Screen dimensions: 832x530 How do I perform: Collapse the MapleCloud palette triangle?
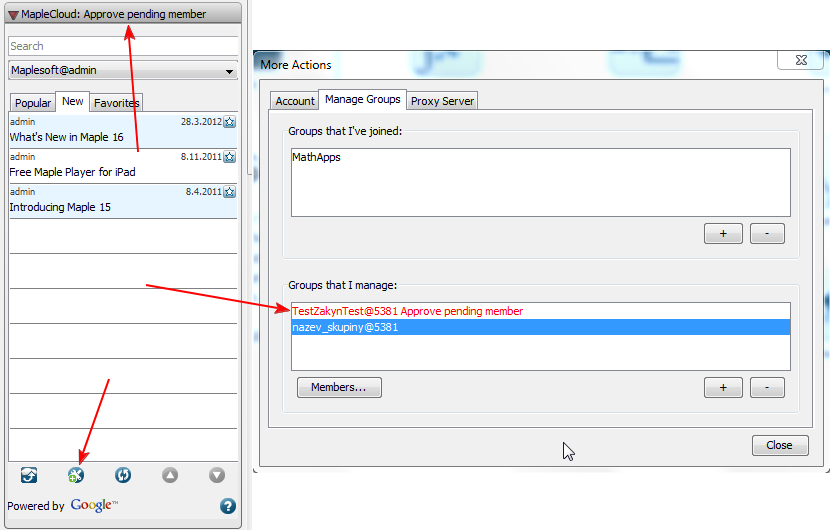coord(13,15)
